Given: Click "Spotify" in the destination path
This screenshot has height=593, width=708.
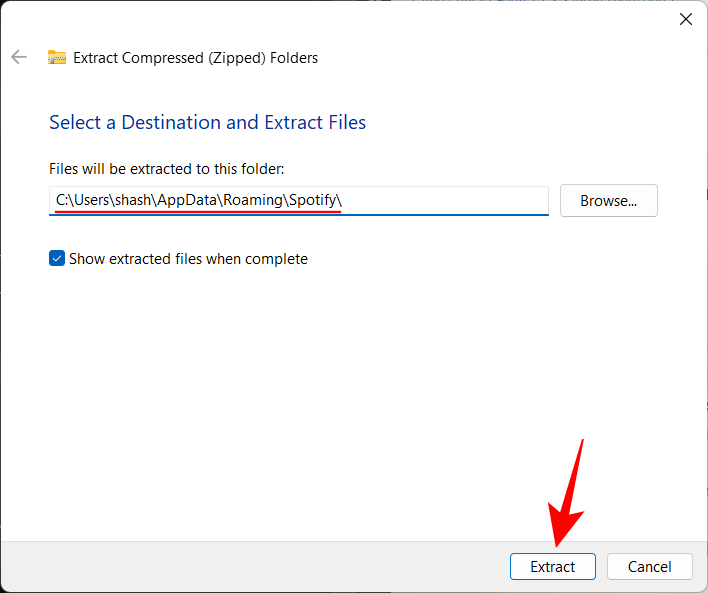Looking at the screenshot, I should (311, 200).
